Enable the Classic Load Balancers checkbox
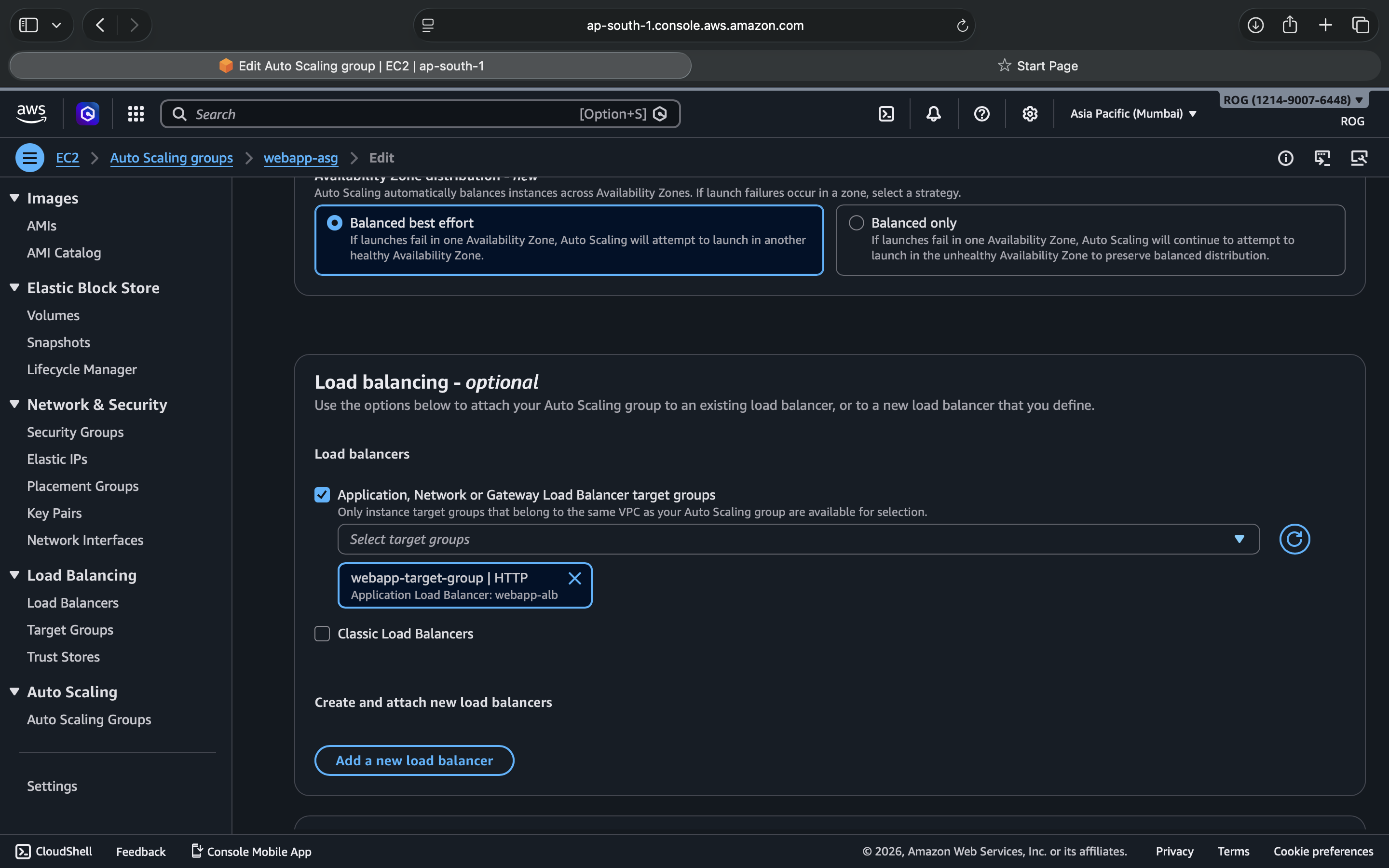The width and height of the screenshot is (1389, 868). click(x=322, y=634)
